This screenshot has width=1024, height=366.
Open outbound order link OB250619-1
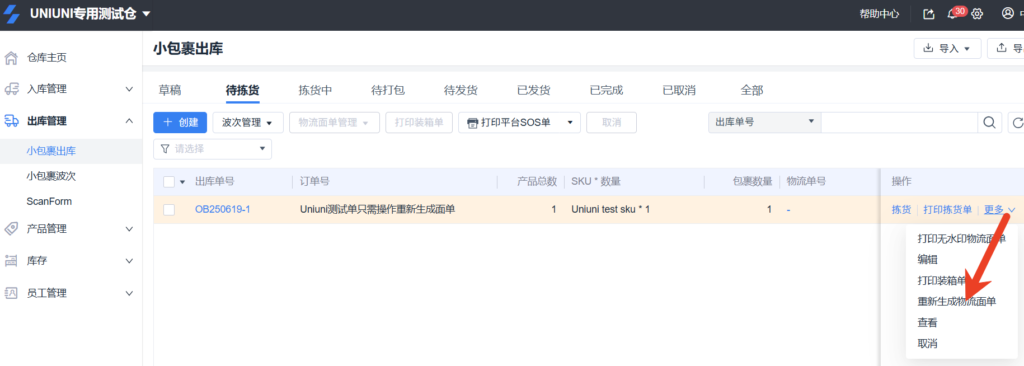pos(223,210)
